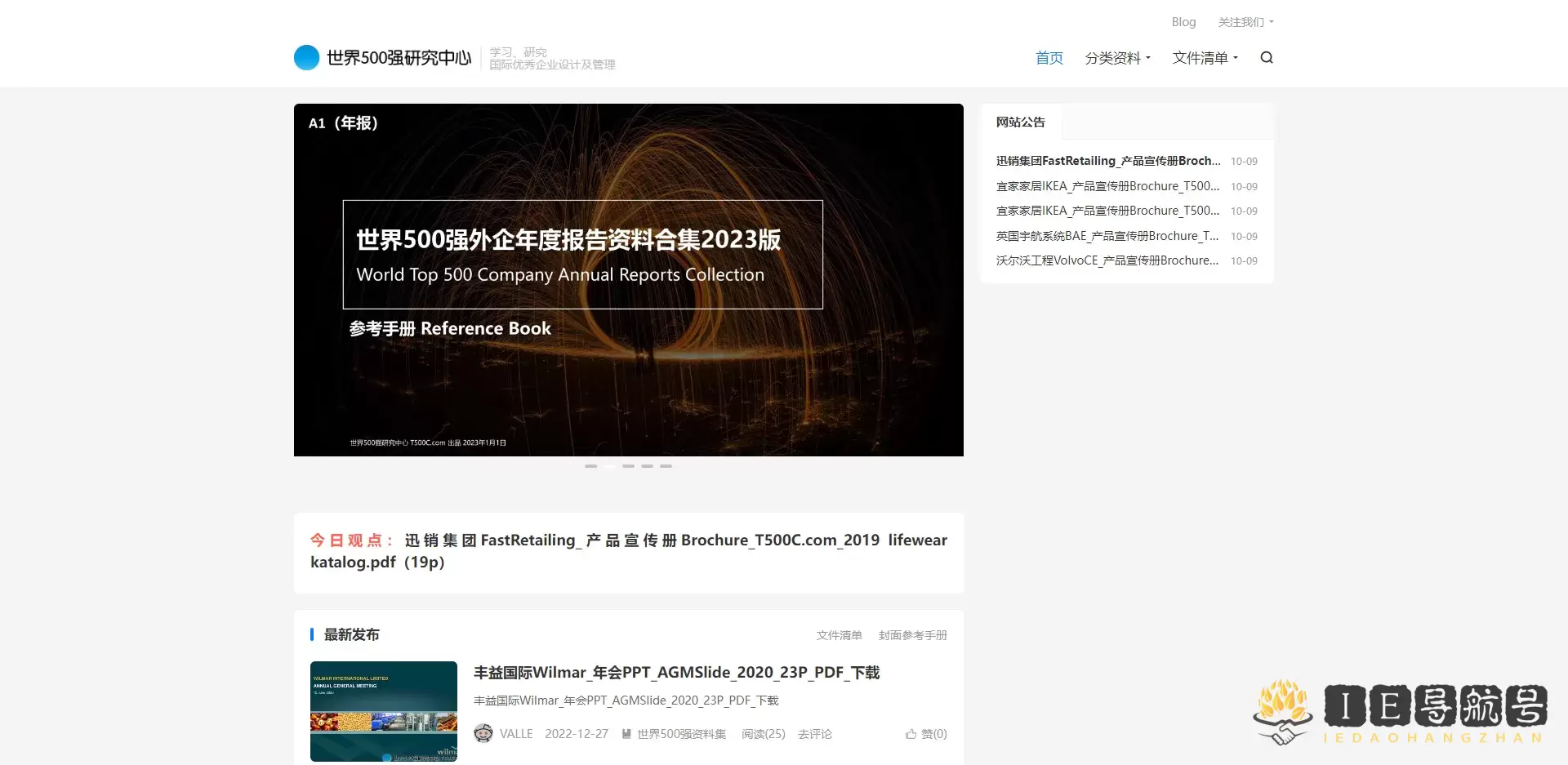Open the 去评论 comment link
Viewport: 1568px width, 765px height.
click(x=814, y=734)
